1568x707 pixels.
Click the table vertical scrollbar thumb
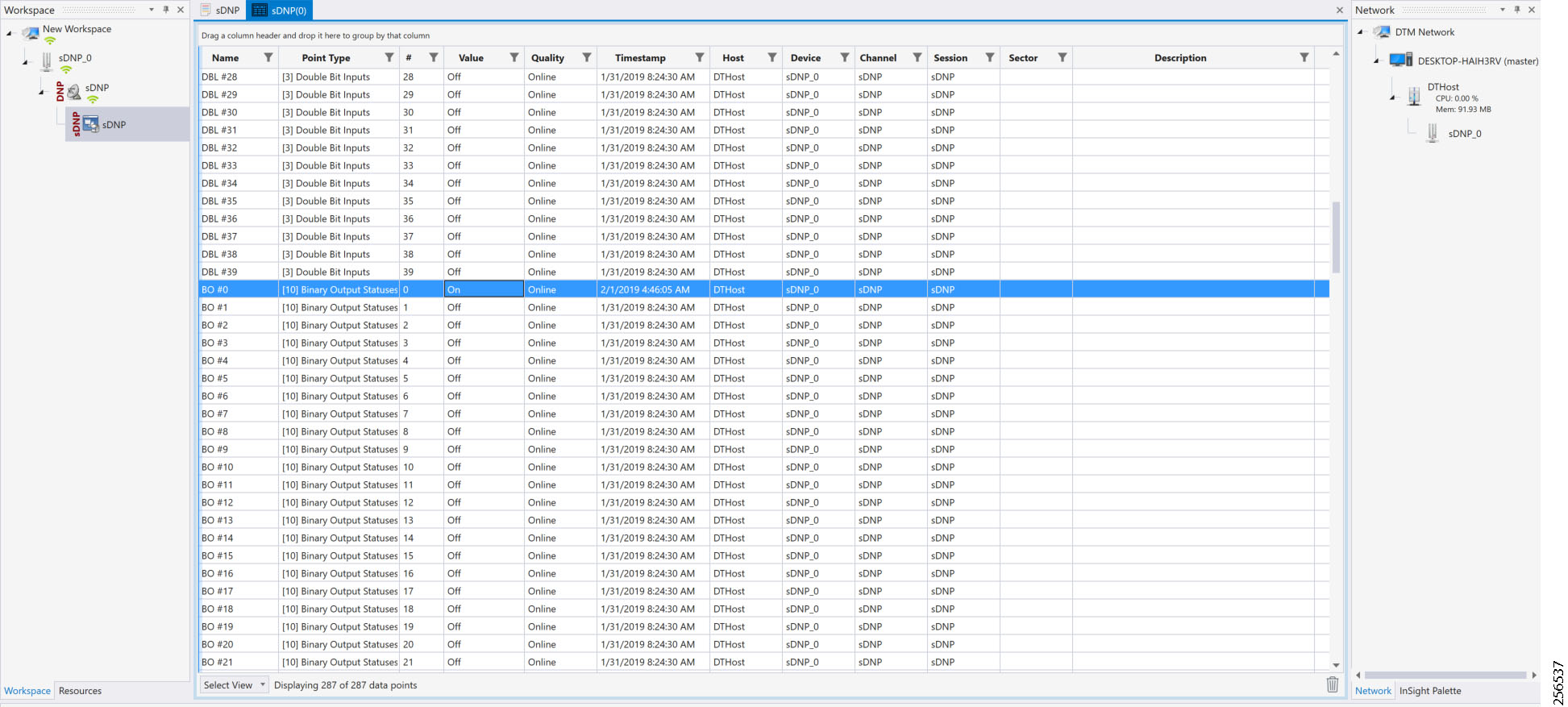click(1336, 237)
